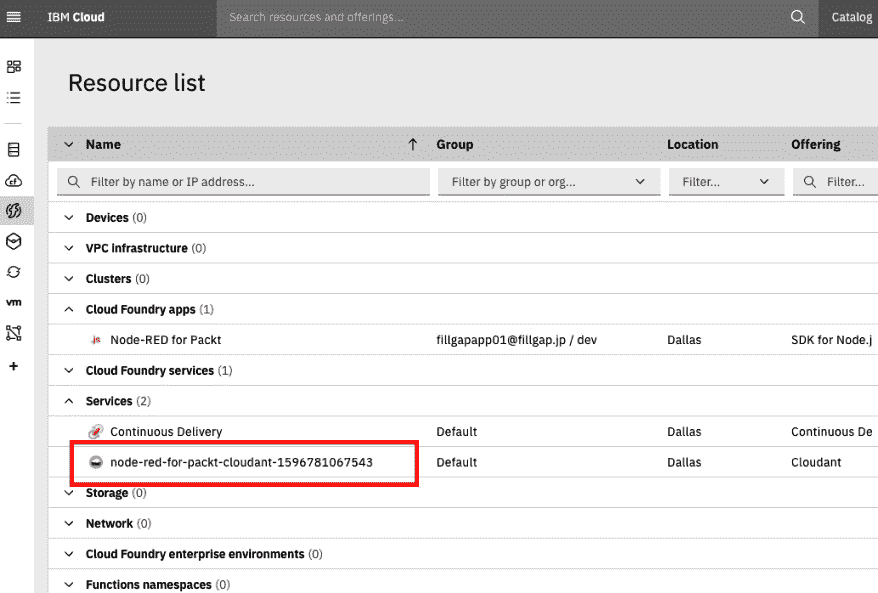The height and width of the screenshot is (593, 878).
Task: Click Default group in Cloudant row
Action: (x=456, y=463)
